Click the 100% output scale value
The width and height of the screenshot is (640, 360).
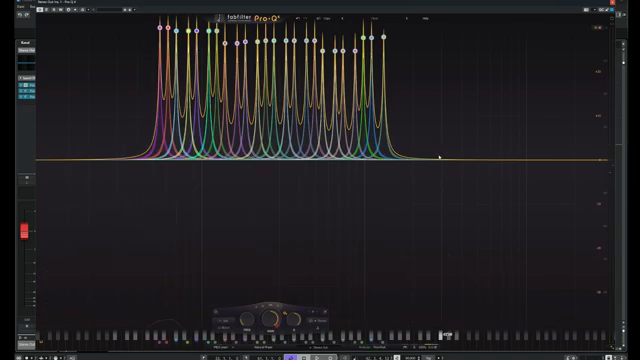pos(422,347)
